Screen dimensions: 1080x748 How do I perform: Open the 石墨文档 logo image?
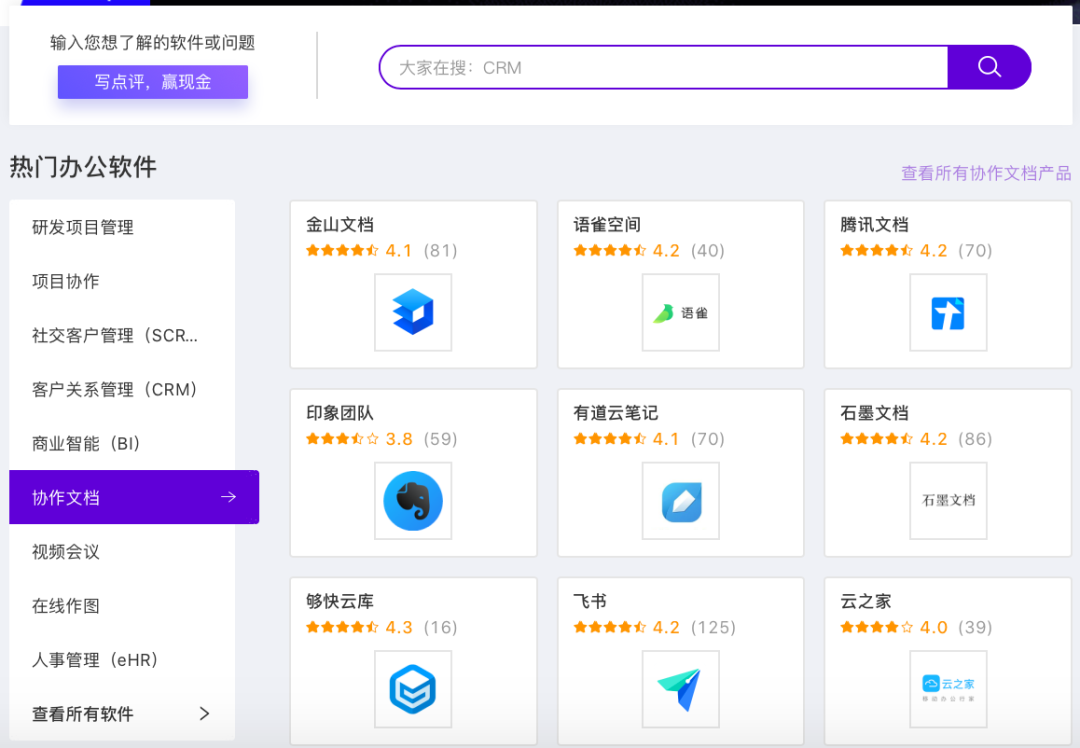tap(948, 501)
